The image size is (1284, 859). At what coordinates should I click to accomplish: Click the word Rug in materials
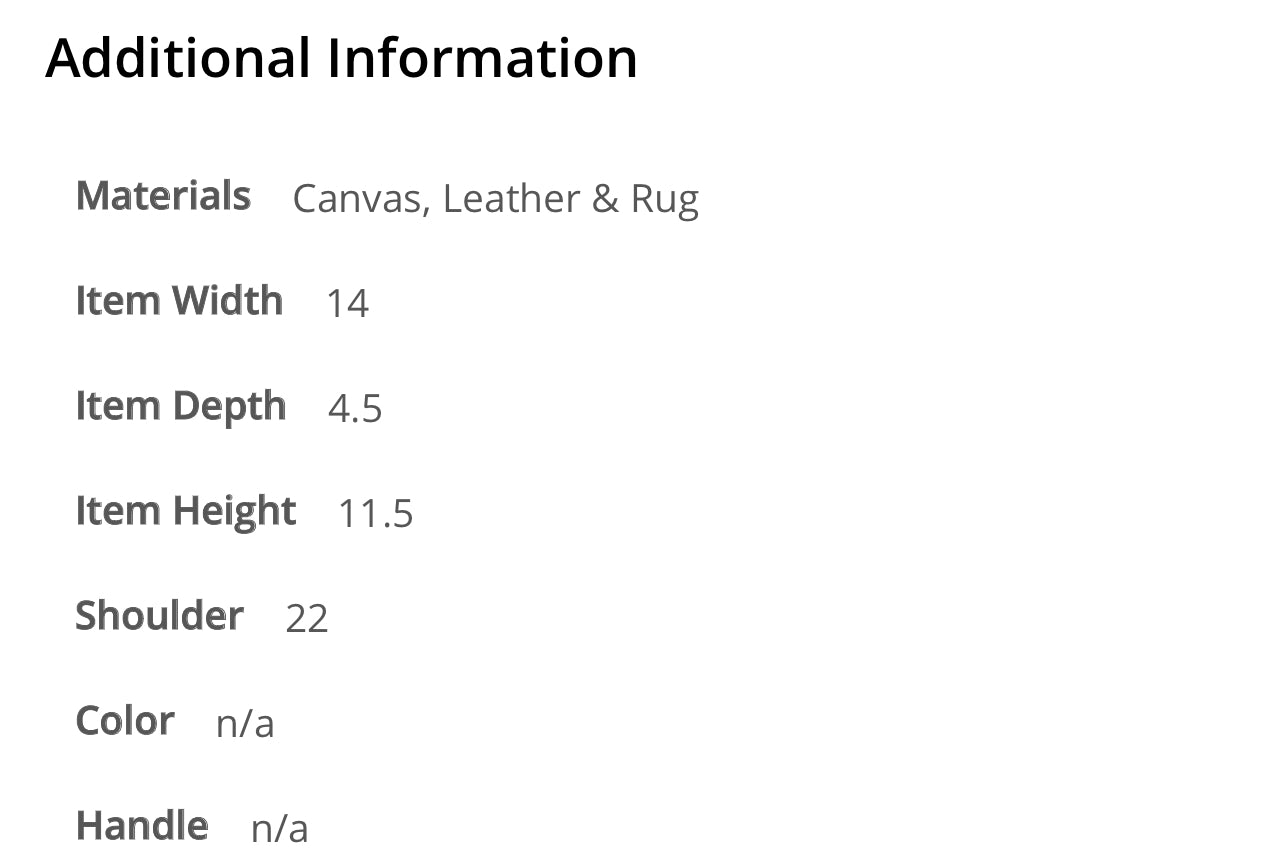click(x=664, y=200)
